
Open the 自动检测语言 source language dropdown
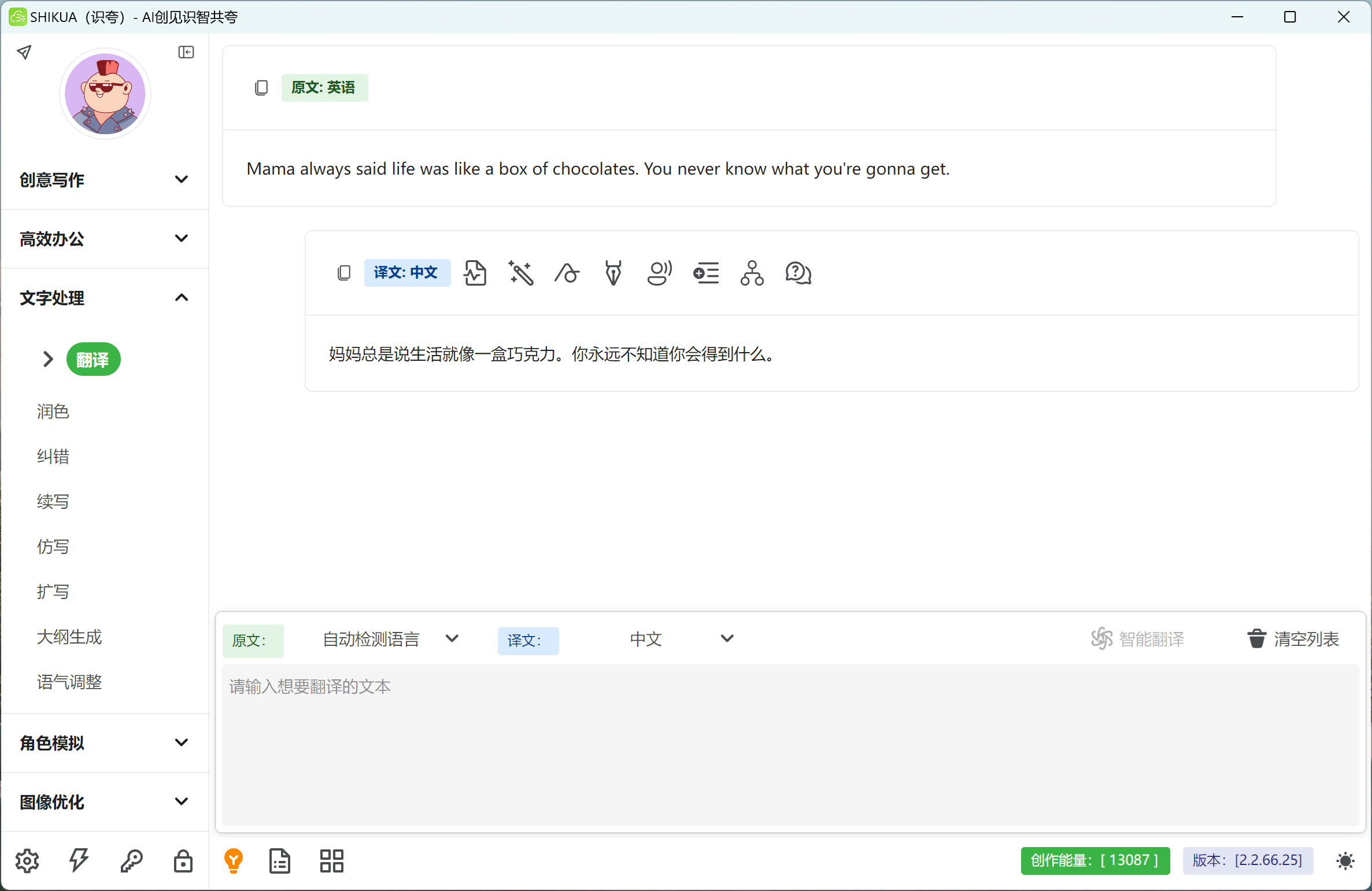coord(390,639)
